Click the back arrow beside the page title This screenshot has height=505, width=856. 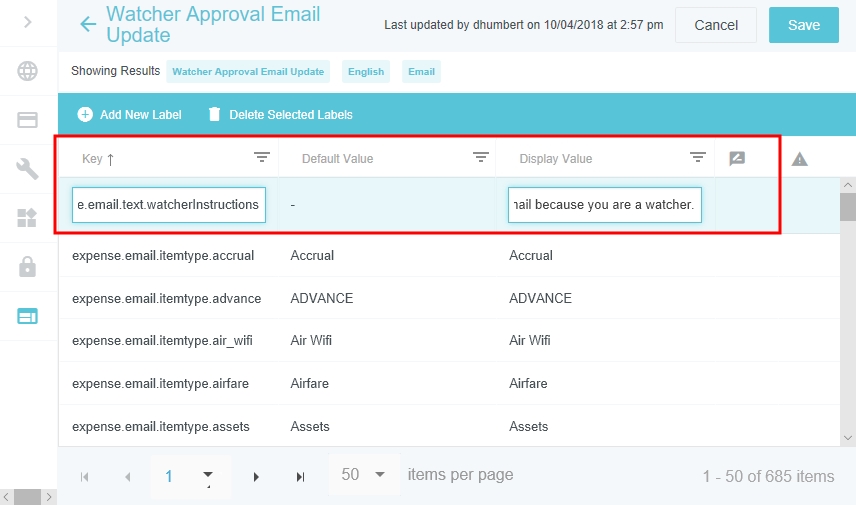tap(89, 24)
